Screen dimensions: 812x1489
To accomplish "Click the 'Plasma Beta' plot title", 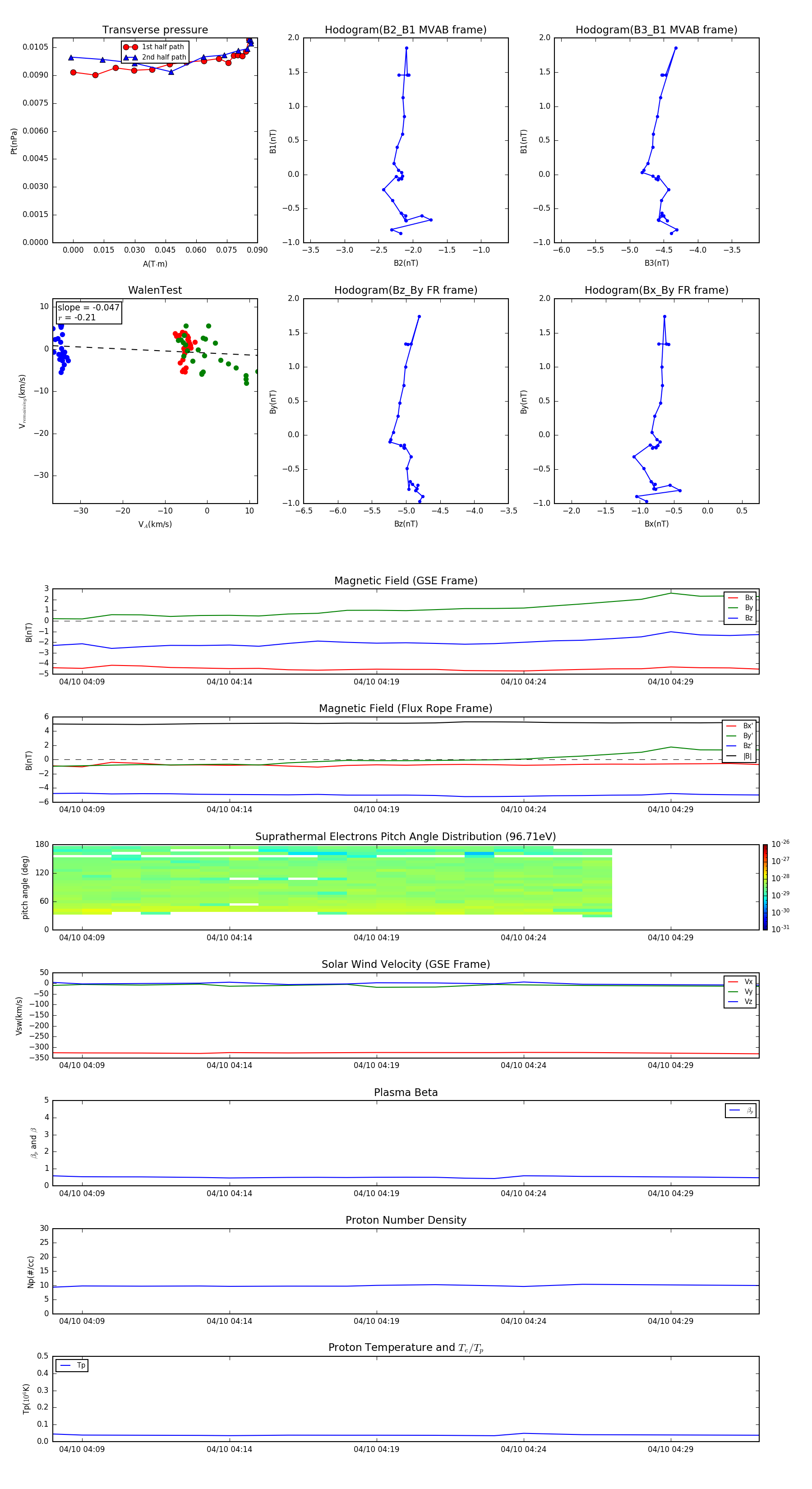I will point(406,1092).
